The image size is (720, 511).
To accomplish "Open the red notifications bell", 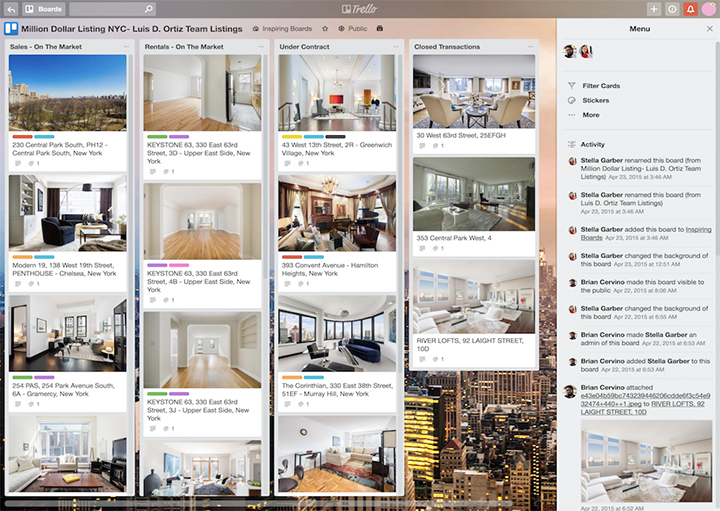I will [x=691, y=9].
